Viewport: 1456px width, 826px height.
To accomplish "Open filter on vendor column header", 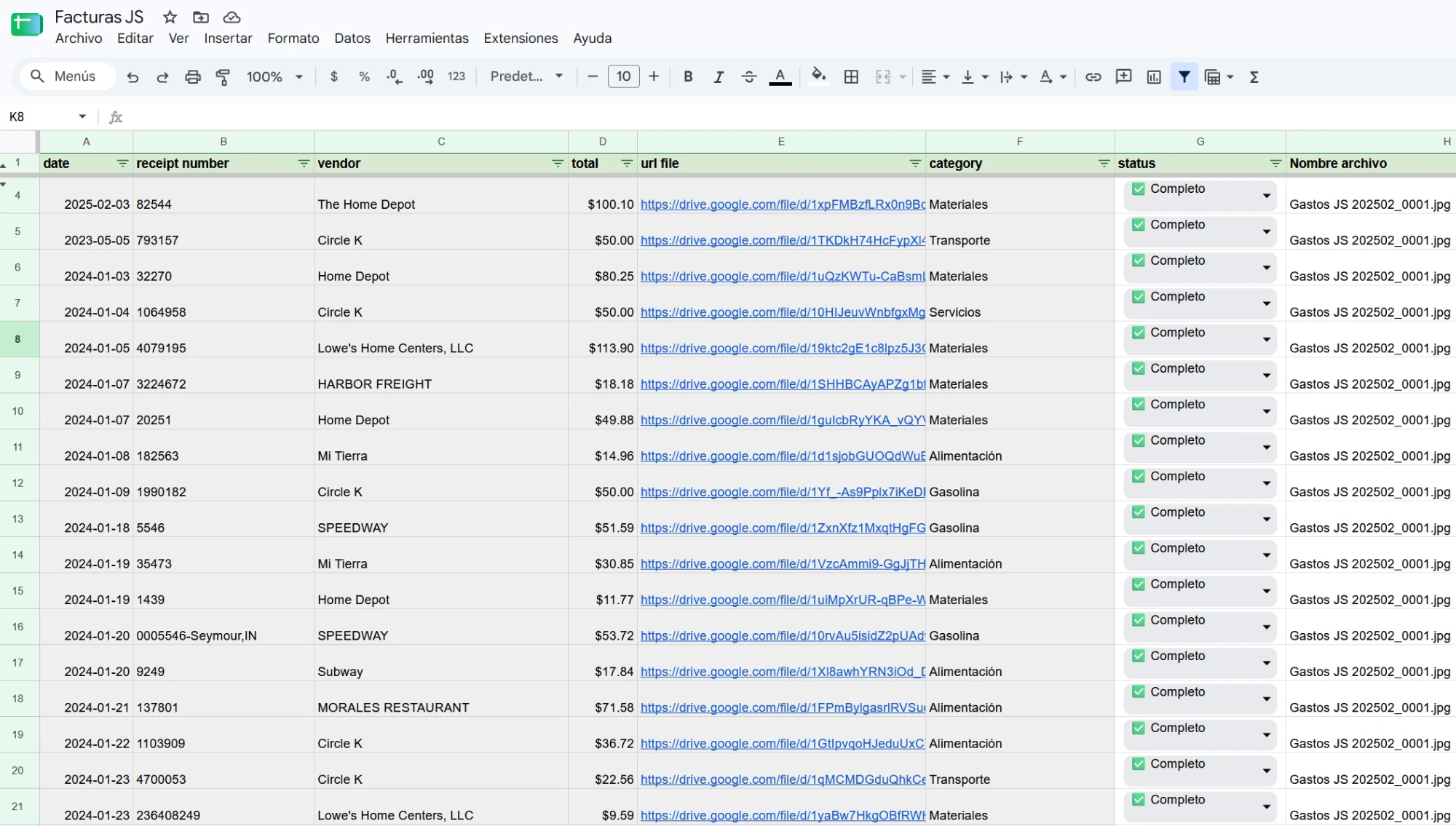I will [558, 164].
